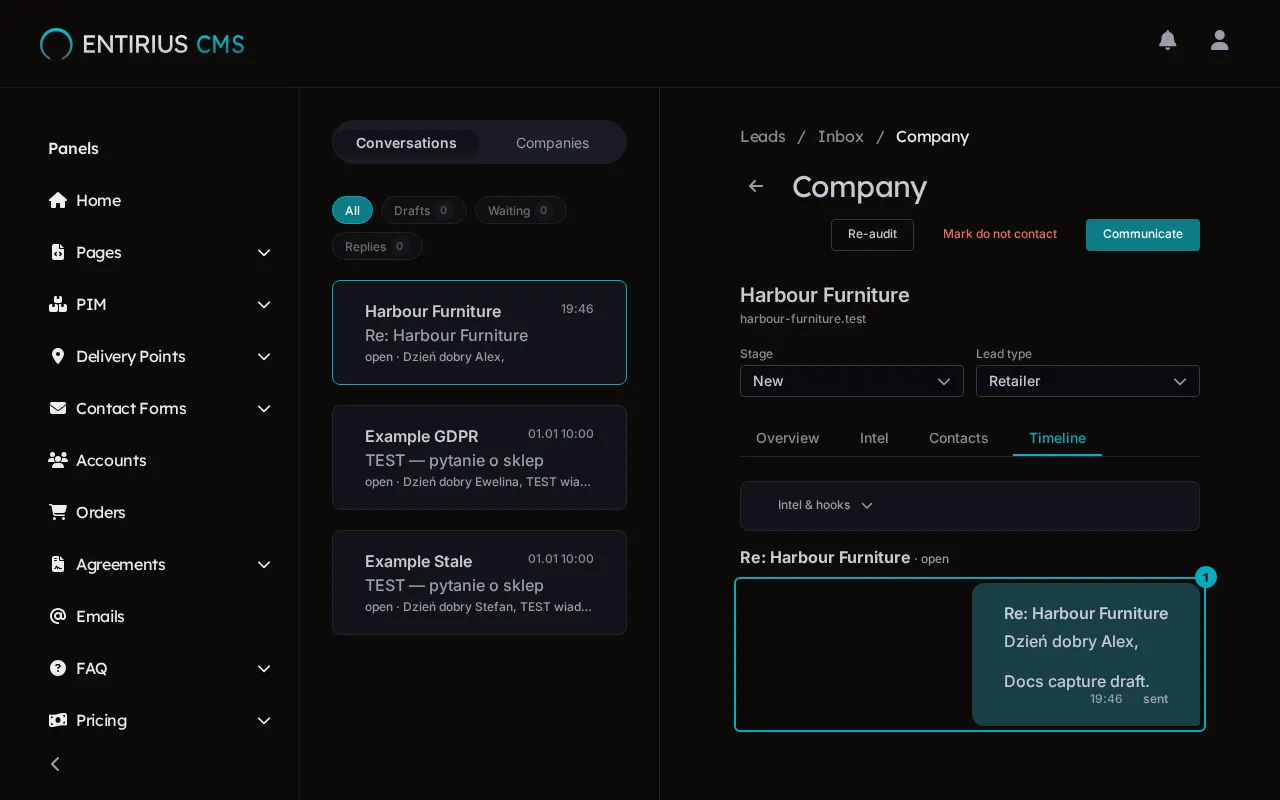
Task: Switch to the Contacts tab
Action: click(x=958, y=438)
